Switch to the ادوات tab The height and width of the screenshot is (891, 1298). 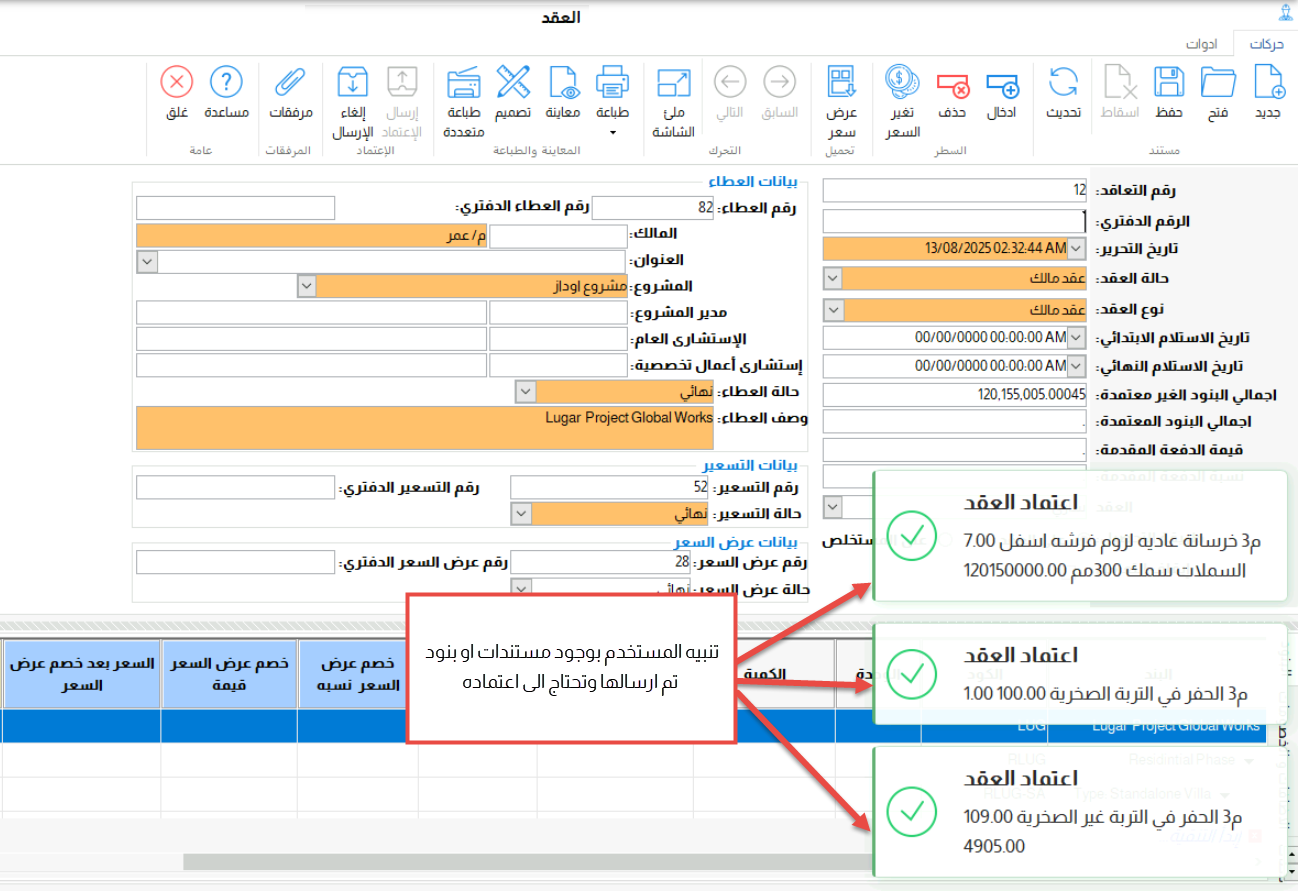tap(1201, 44)
